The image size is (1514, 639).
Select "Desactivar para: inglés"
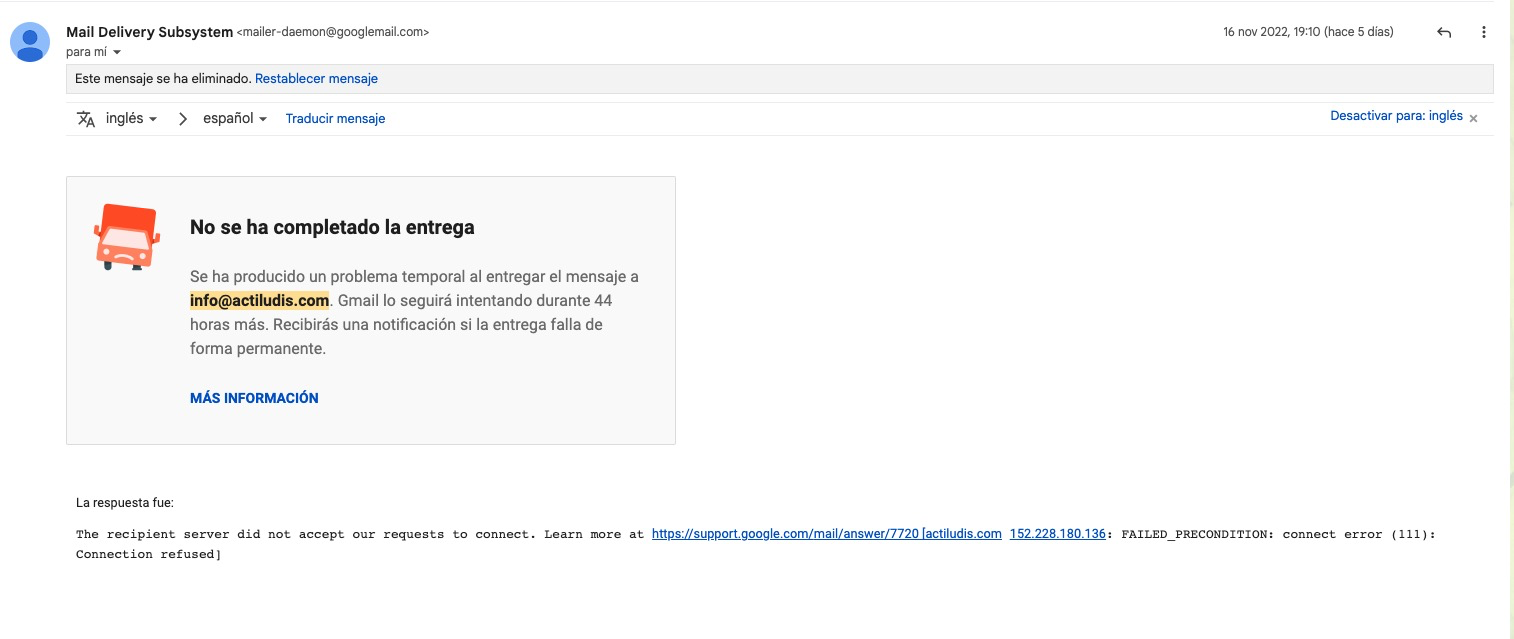click(x=1396, y=116)
